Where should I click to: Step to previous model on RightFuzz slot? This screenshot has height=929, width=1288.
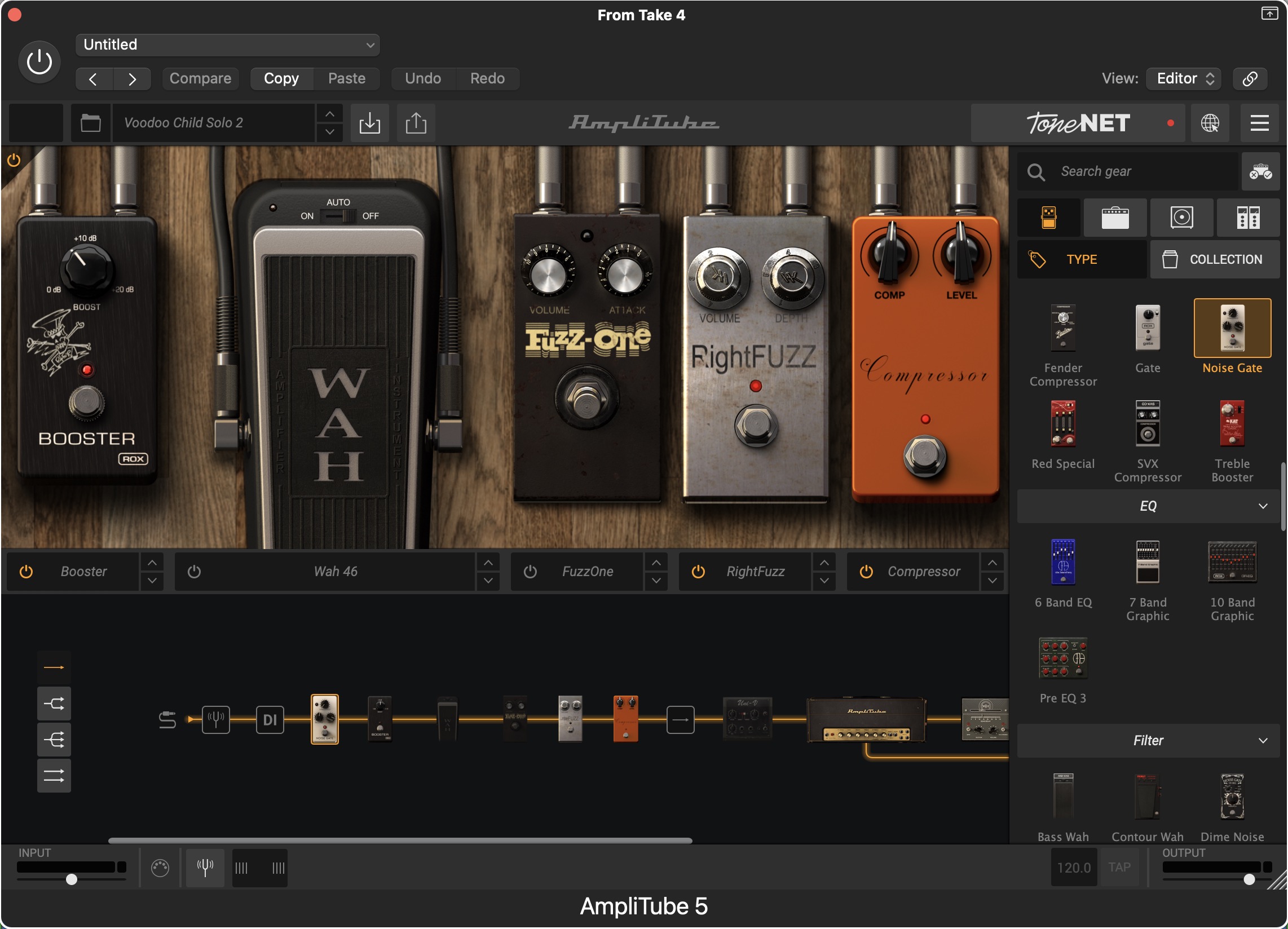coord(824,563)
